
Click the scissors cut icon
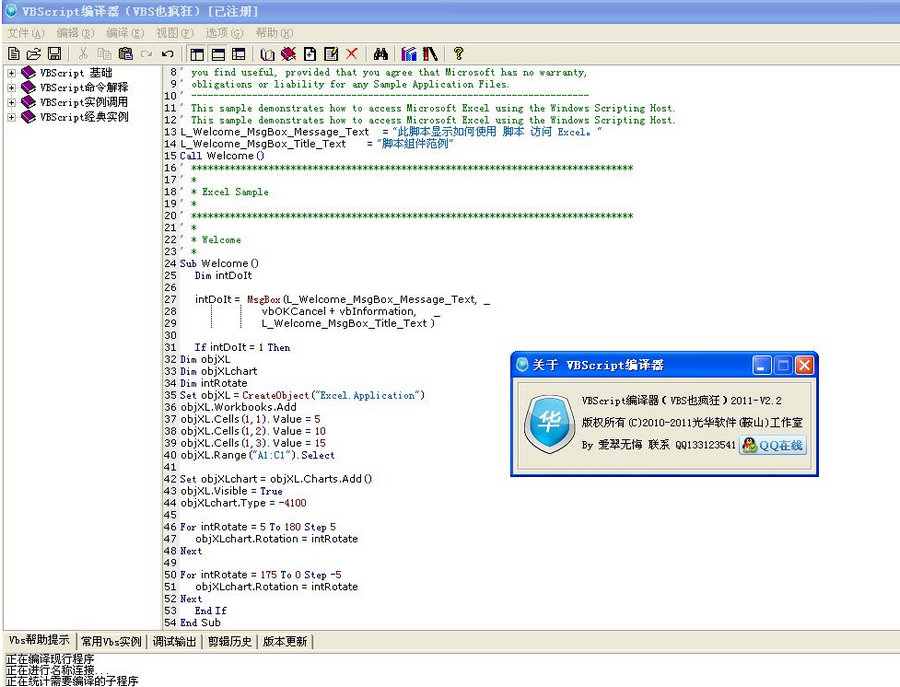coord(83,54)
